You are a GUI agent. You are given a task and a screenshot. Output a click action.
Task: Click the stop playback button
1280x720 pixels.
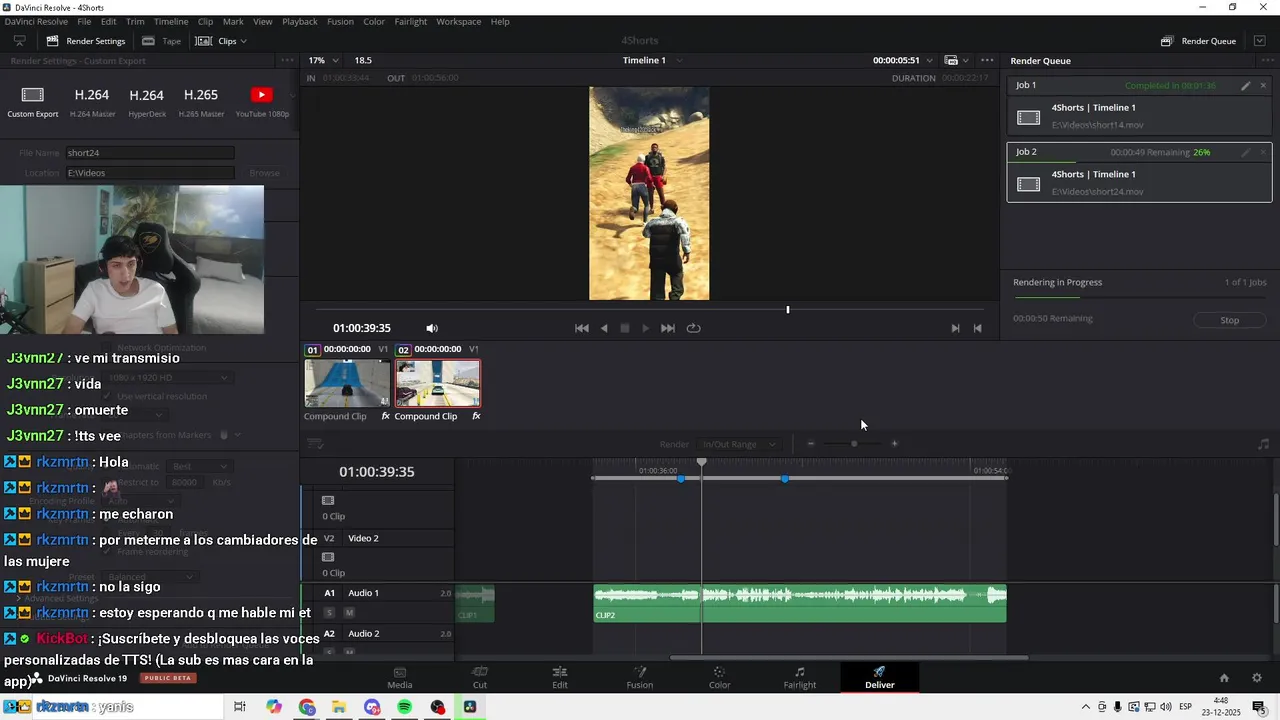(x=625, y=328)
